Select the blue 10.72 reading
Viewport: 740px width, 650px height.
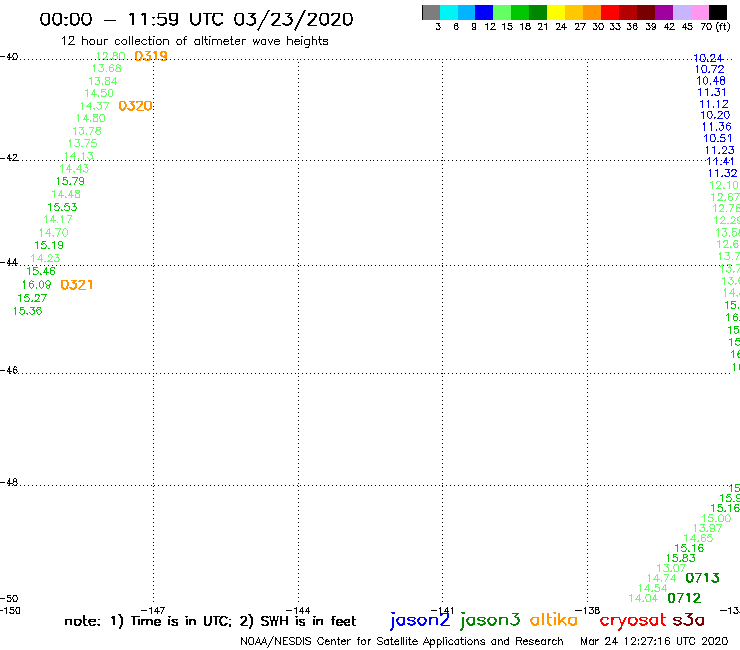709,69
